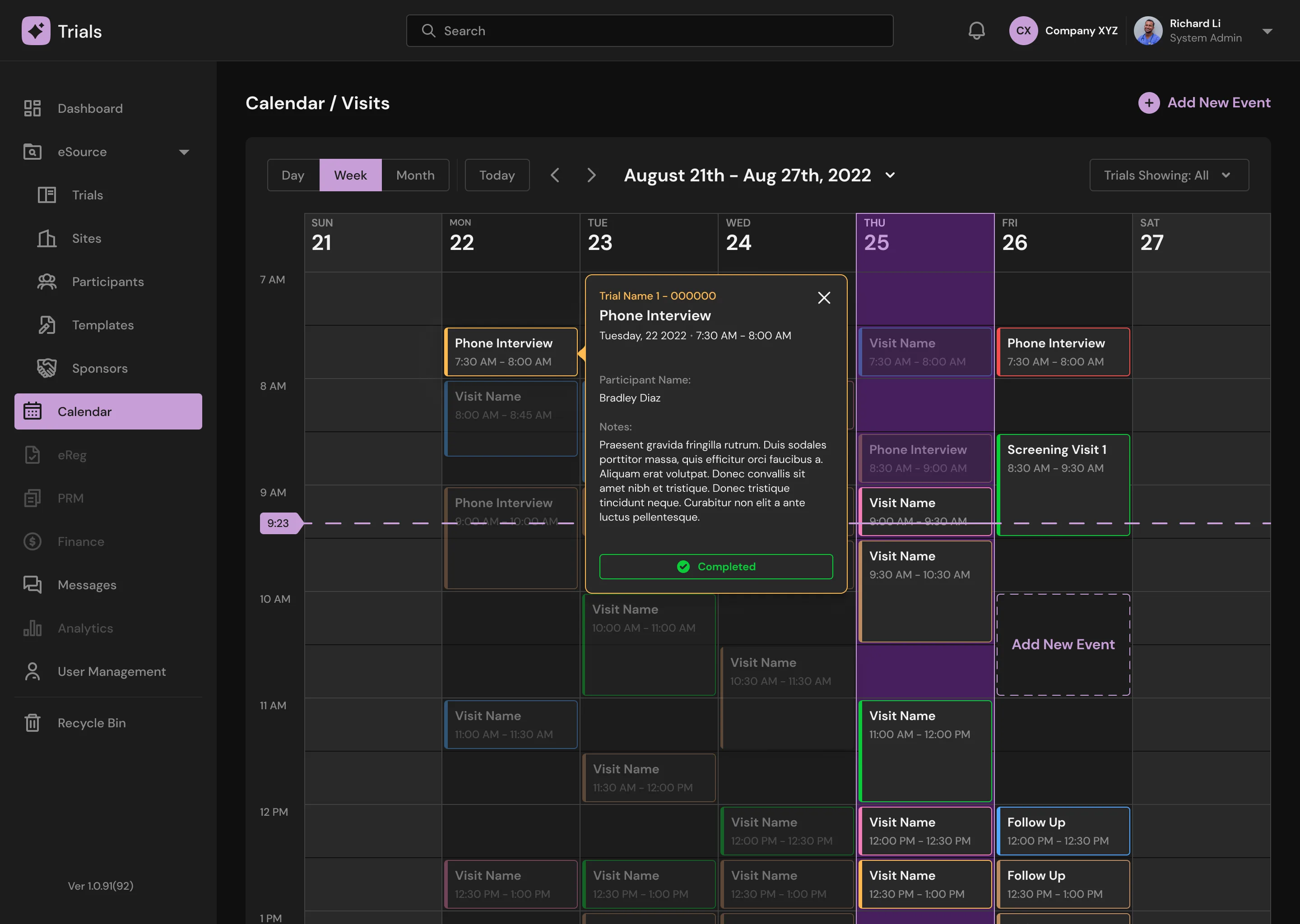Image resolution: width=1300 pixels, height=924 pixels.
Task: Open Friday's Follow Up 12:00 PM event
Action: tap(1063, 831)
